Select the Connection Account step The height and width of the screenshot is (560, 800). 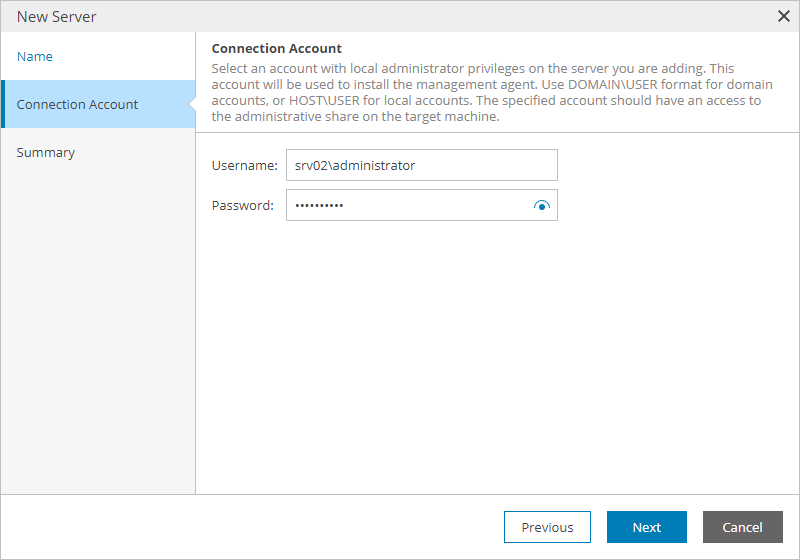pyautogui.click(x=77, y=104)
